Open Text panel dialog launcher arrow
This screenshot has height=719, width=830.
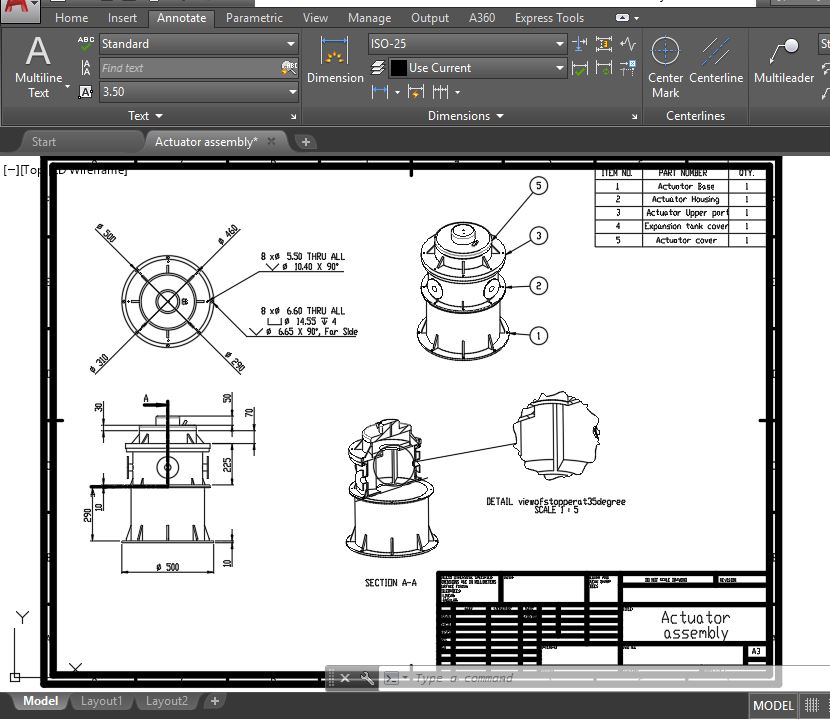[294, 116]
